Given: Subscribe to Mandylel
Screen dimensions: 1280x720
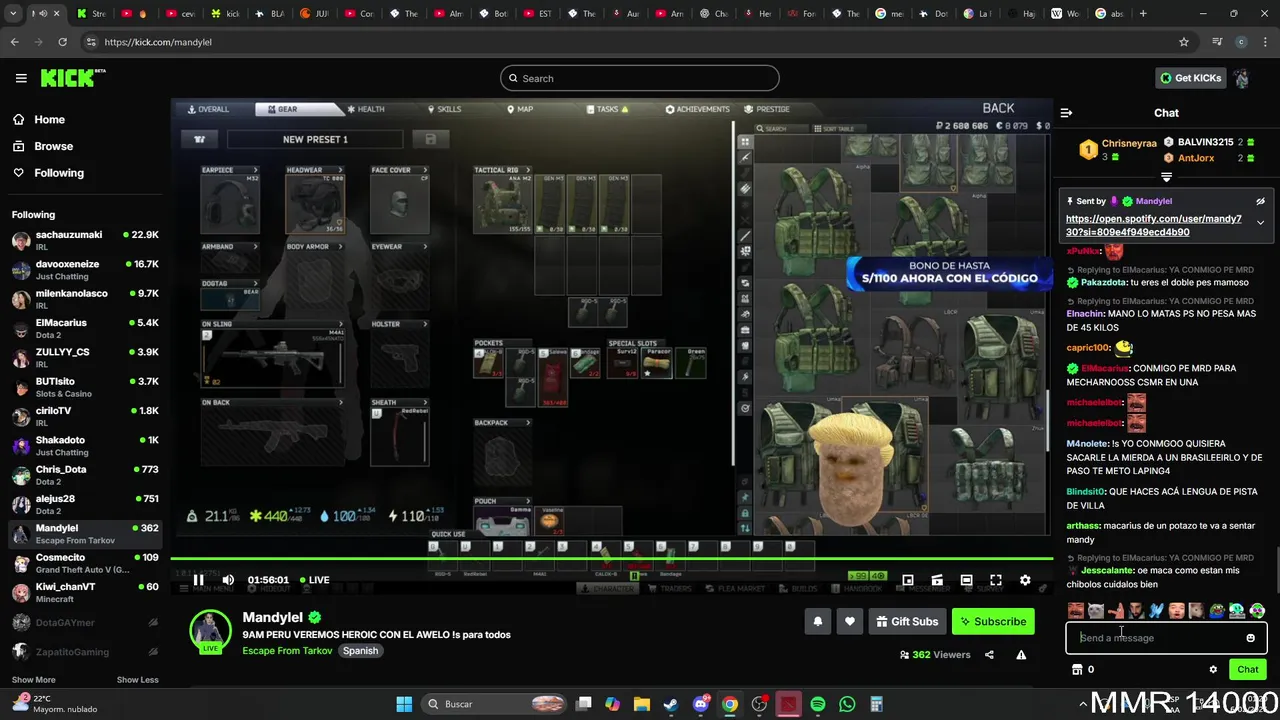Looking at the screenshot, I should click(x=993, y=621).
